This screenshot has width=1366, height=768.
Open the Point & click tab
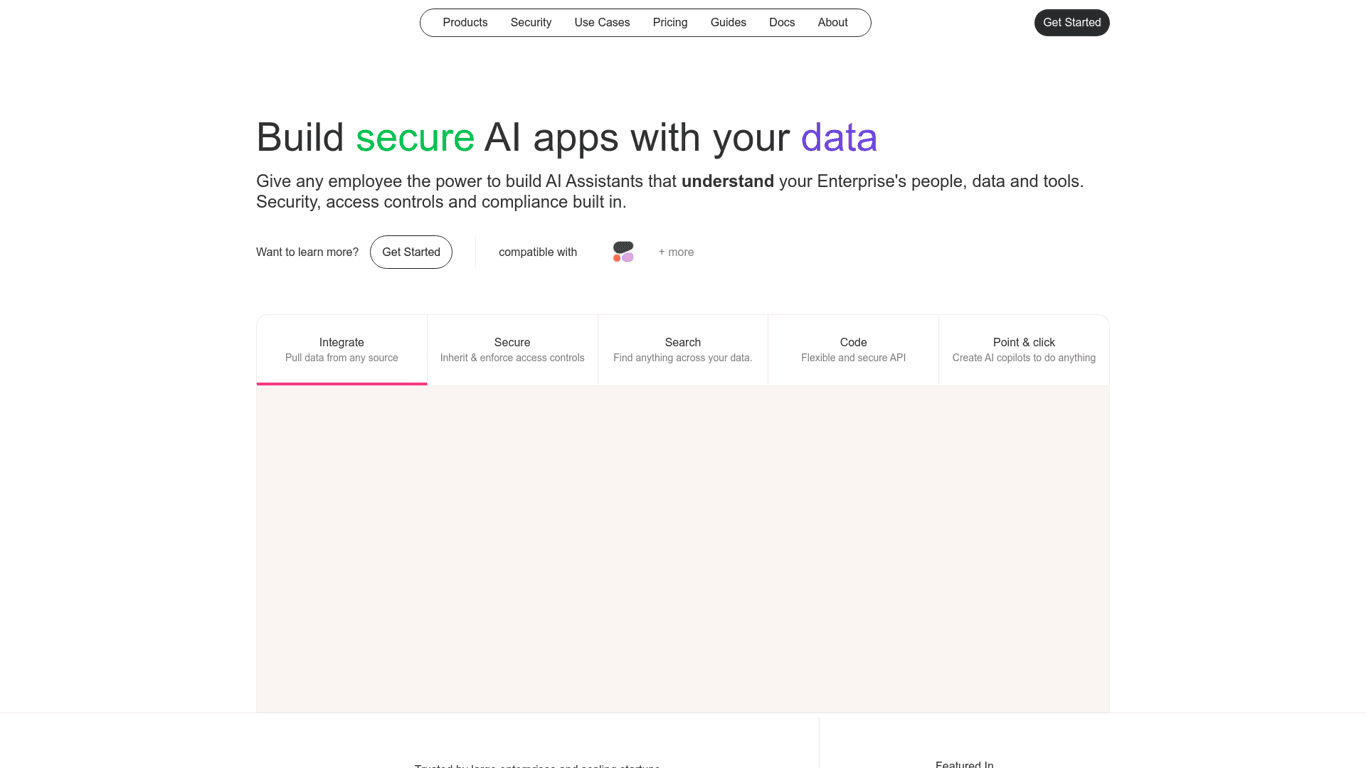(1023, 349)
